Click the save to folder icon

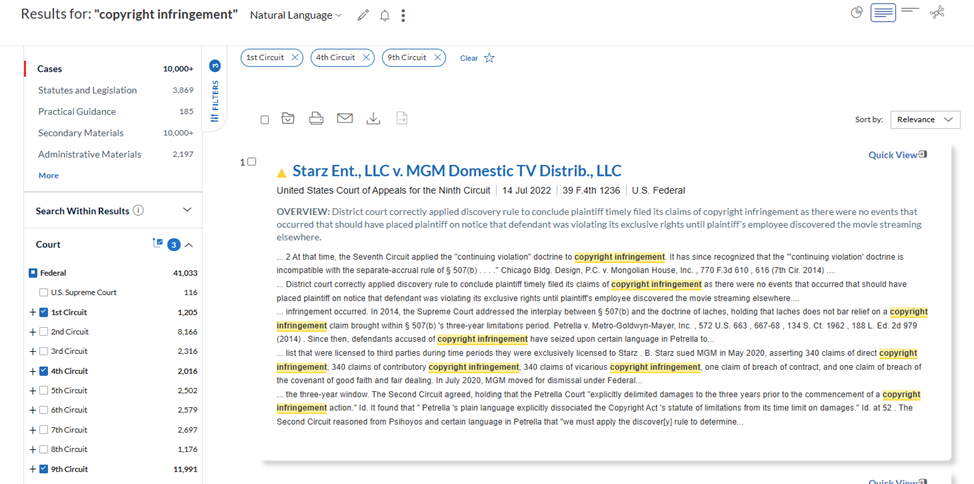click(x=288, y=119)
